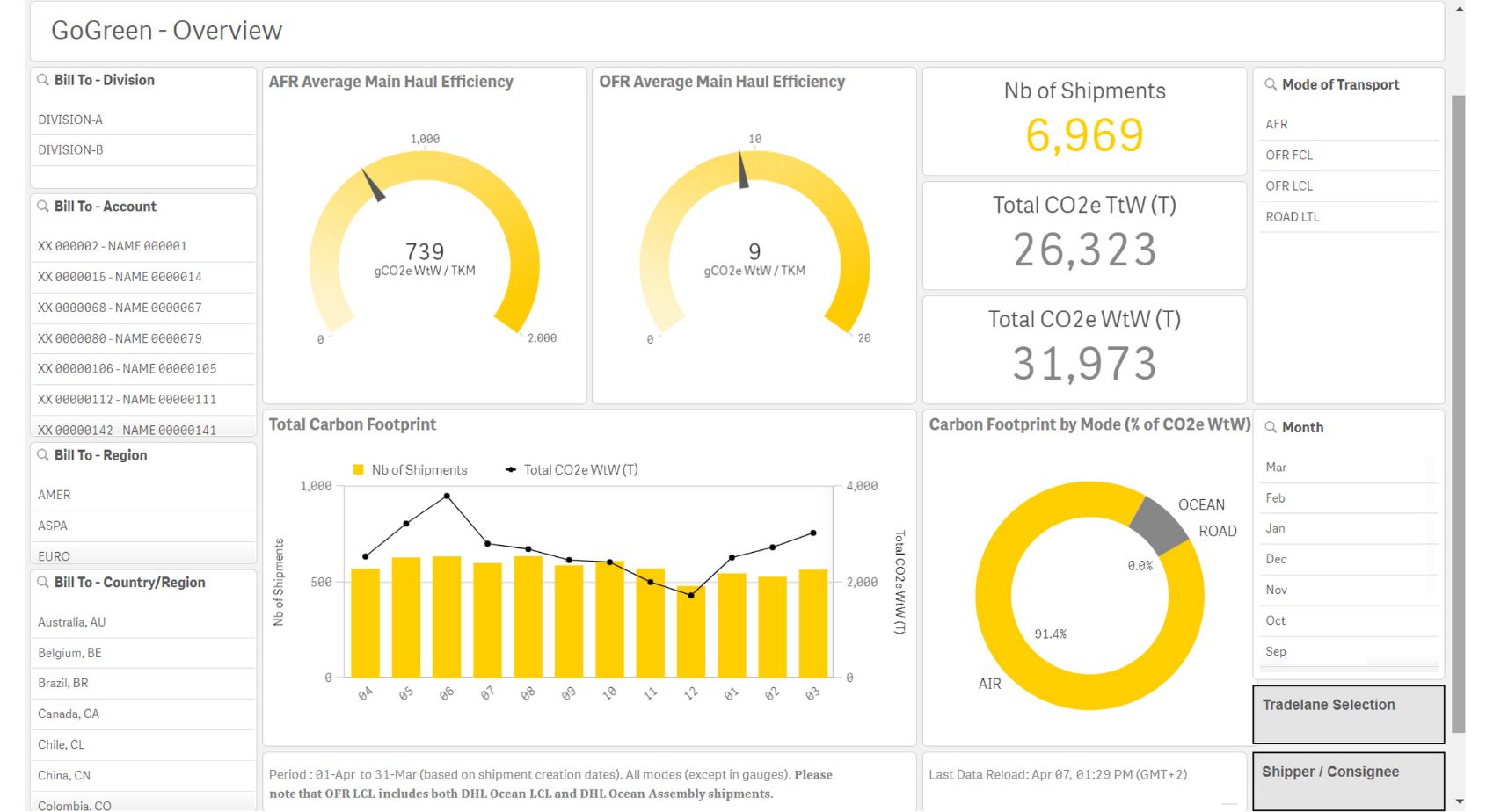Open the Month filter search icon
Image resolution: width=1486 pixels, height=812 pixels.
(x=1271, y=427)
